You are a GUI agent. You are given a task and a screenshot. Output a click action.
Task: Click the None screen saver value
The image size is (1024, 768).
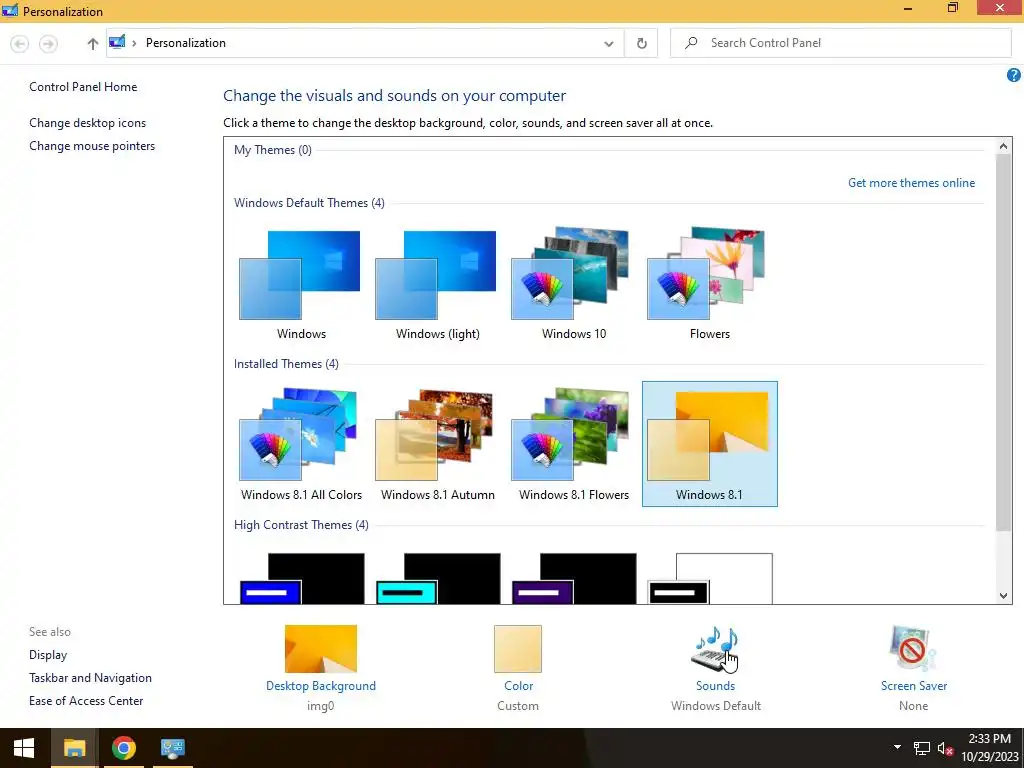[x=913, y=706]
